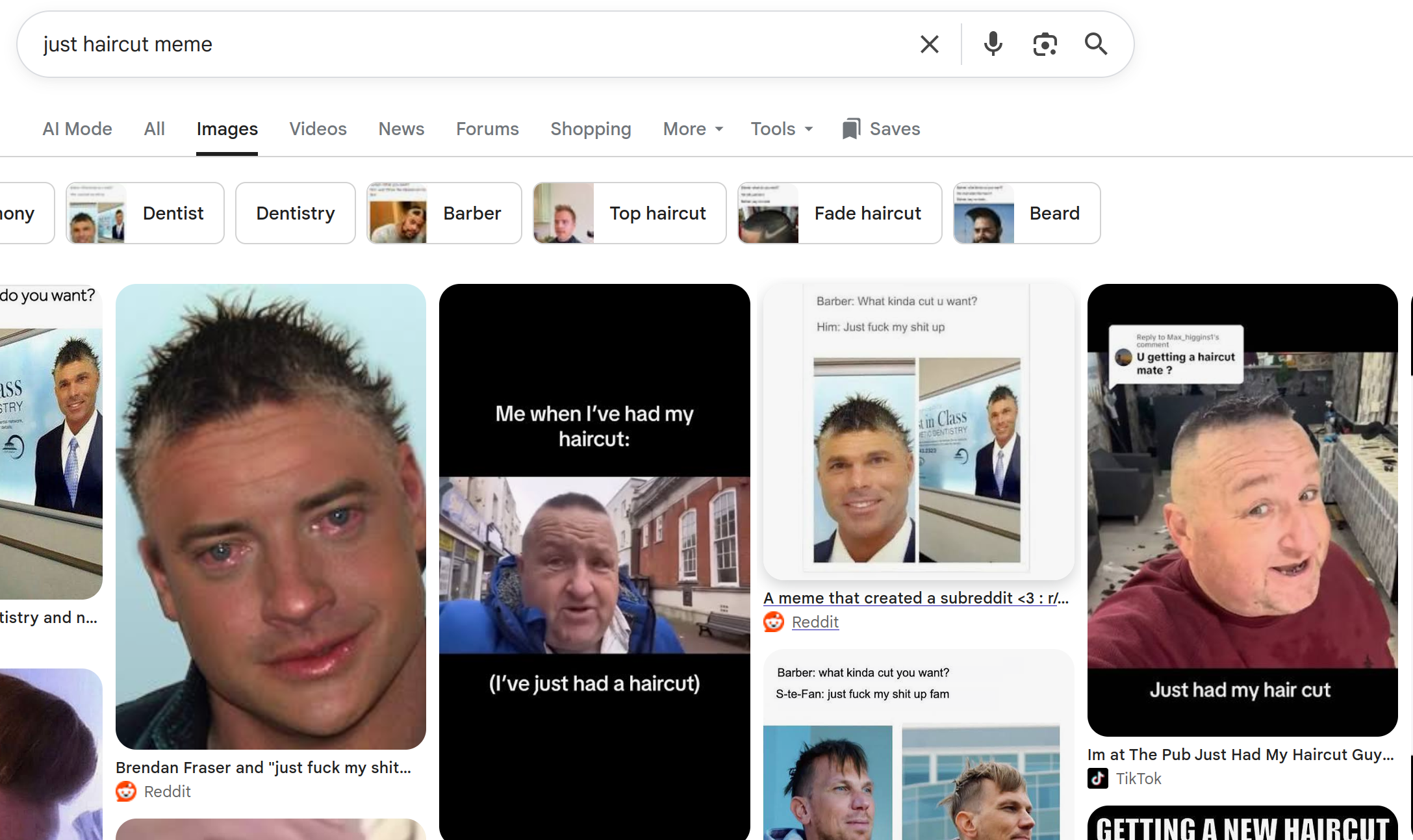Click the Reddit icon under Brendan Fraser result

[x=126, y=791]
